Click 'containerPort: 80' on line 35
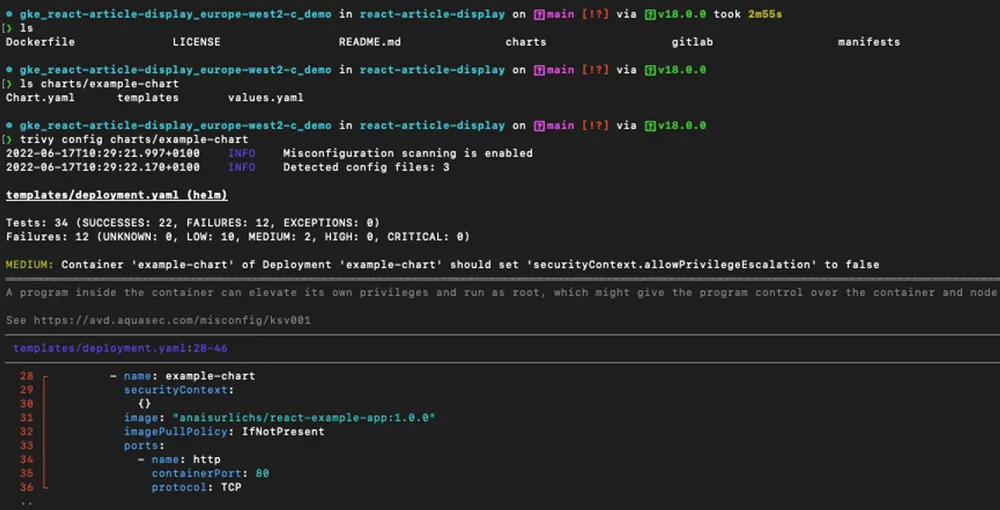1000x510 pixels. tap(210, 473)
